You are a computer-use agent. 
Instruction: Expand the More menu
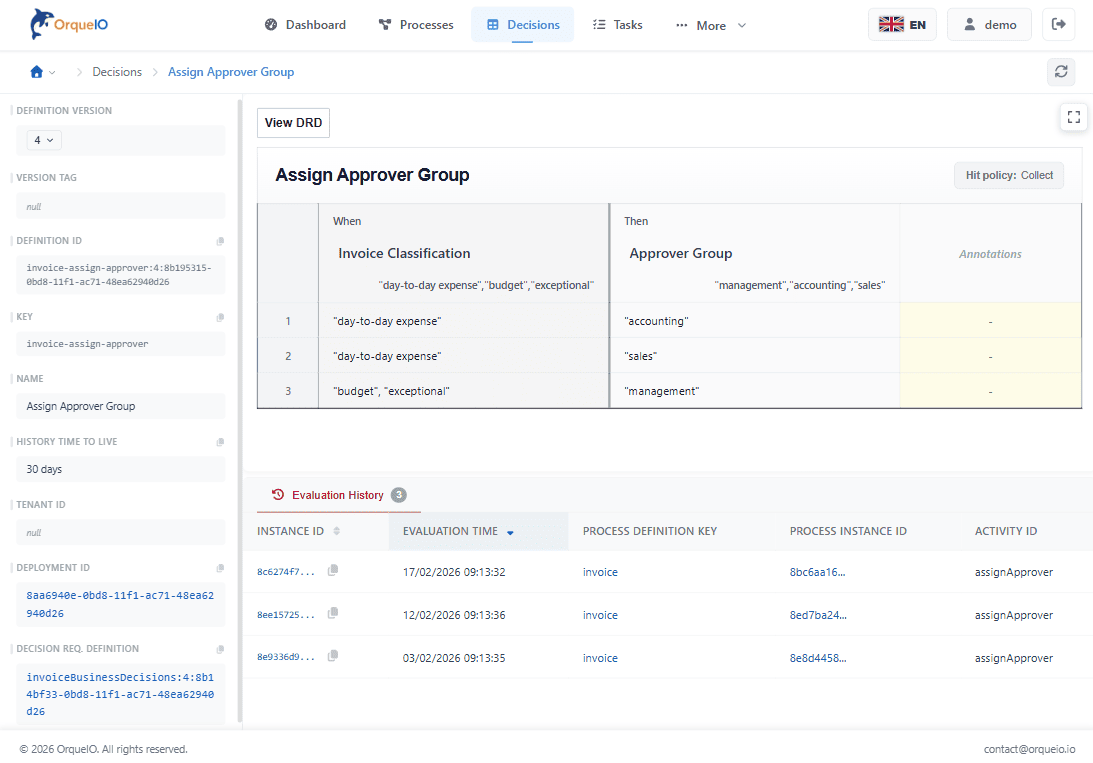[711, 25]
